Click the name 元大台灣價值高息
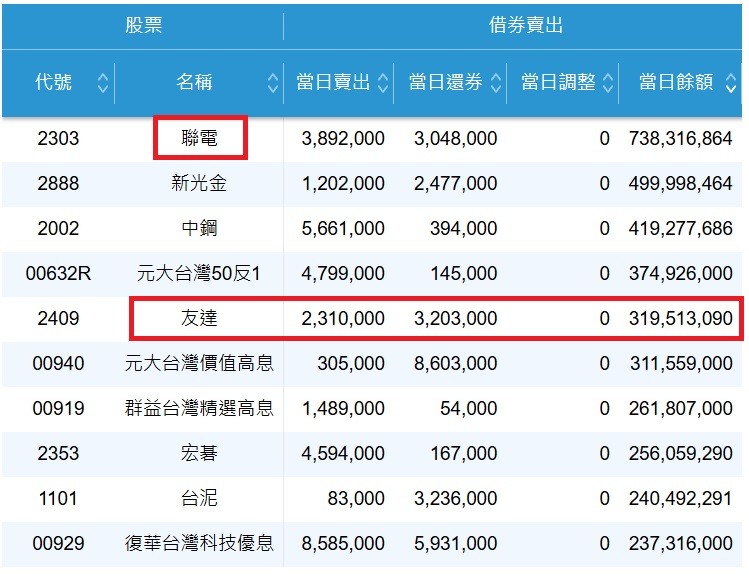 199,363
